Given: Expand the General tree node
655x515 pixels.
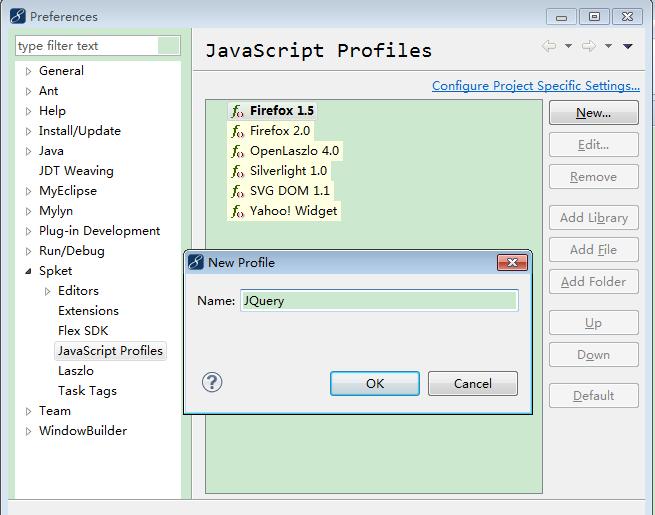Looking at the screenshot, I should 28,71.
